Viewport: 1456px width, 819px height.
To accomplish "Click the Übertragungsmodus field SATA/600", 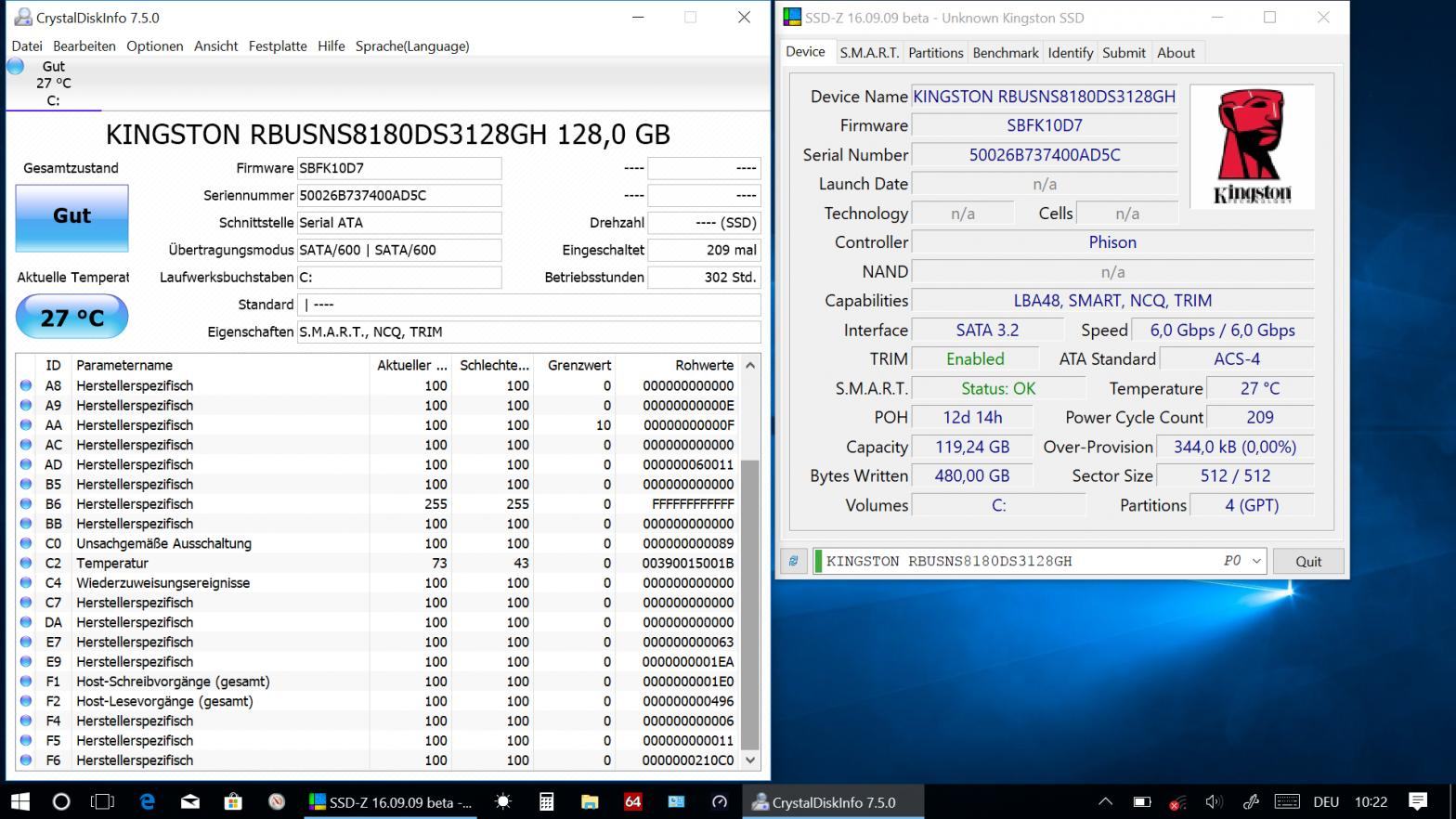I will coord(399,250).
